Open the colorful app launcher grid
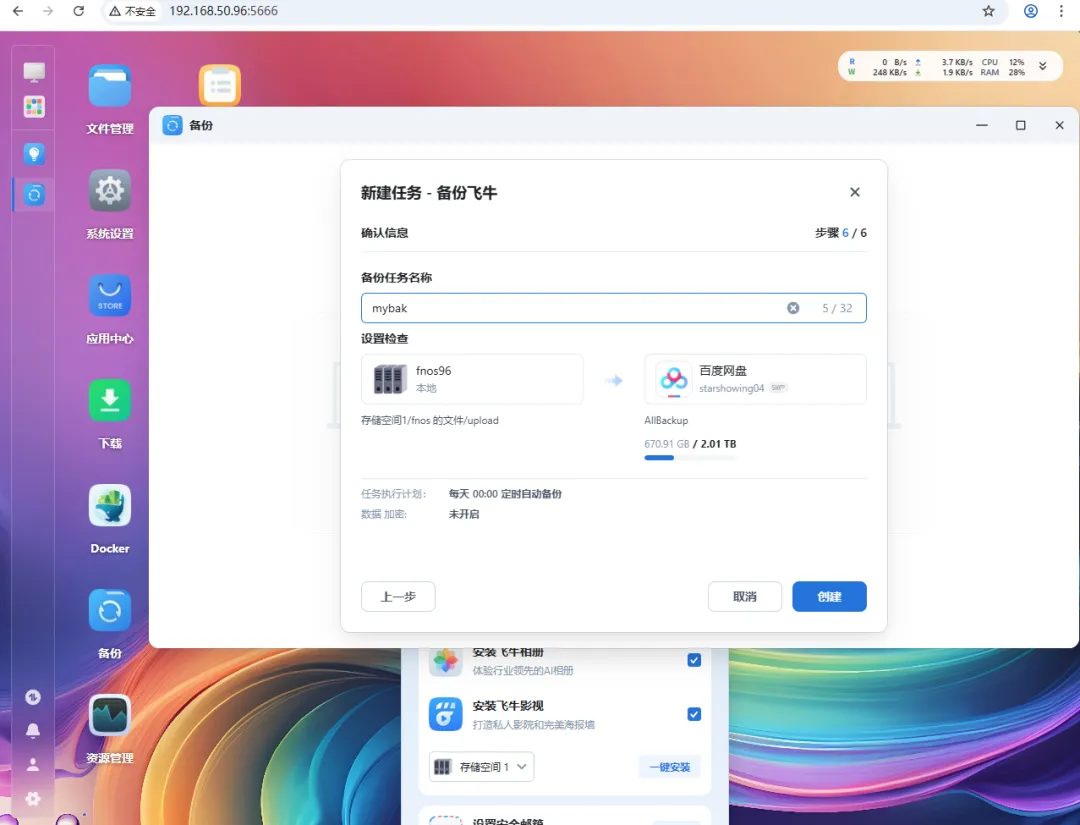The width and height of the screenshot is (1080, 825). (x=34, y=107)
